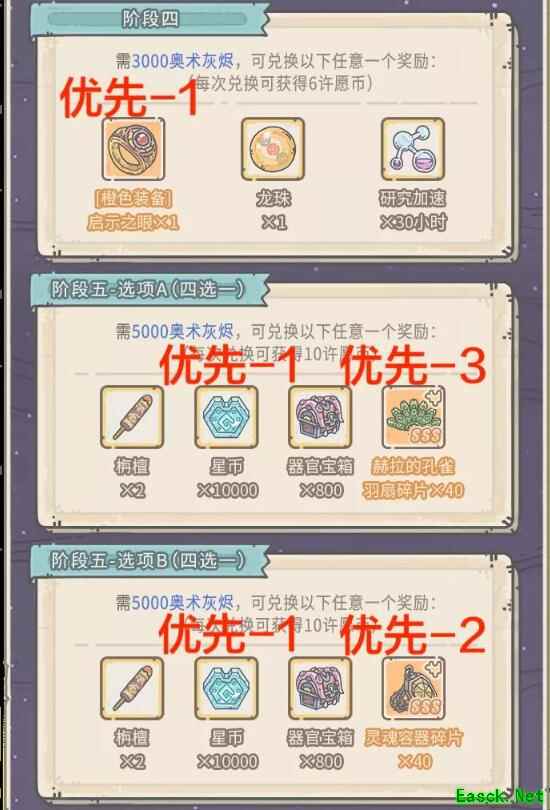This screenshot has height=810, width=550.
Task: Select 梅檀 ×2 icon in 选项B
Action: coord(132,688)
